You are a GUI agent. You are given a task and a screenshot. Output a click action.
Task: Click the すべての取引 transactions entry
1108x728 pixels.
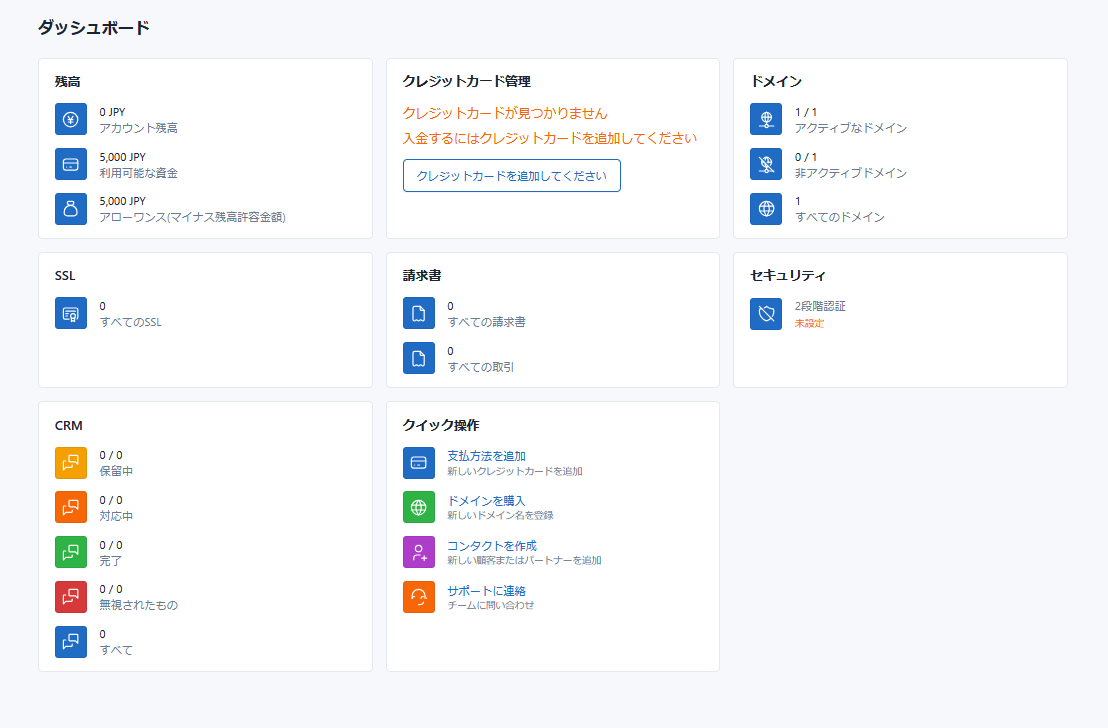click(480, 367)
